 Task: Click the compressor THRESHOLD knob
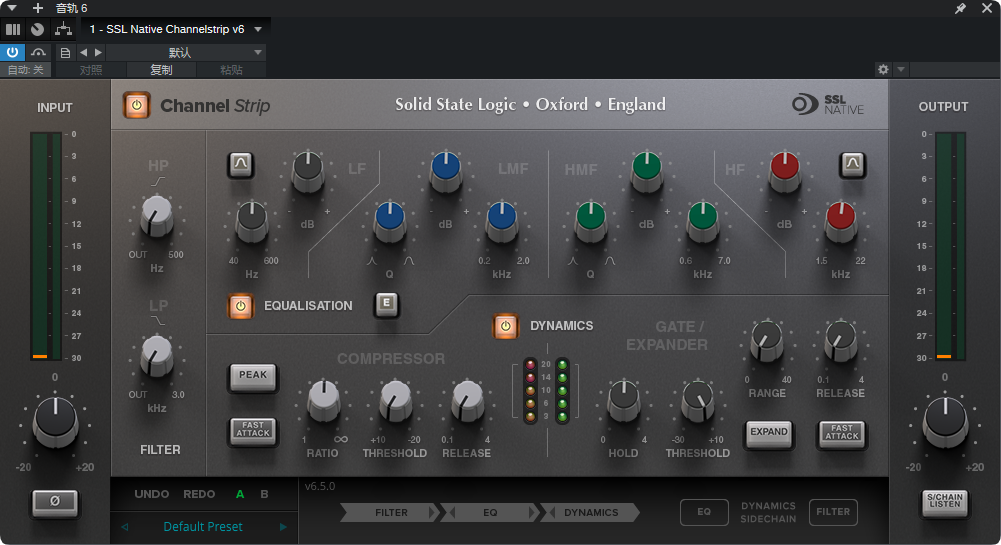point(396,400)
